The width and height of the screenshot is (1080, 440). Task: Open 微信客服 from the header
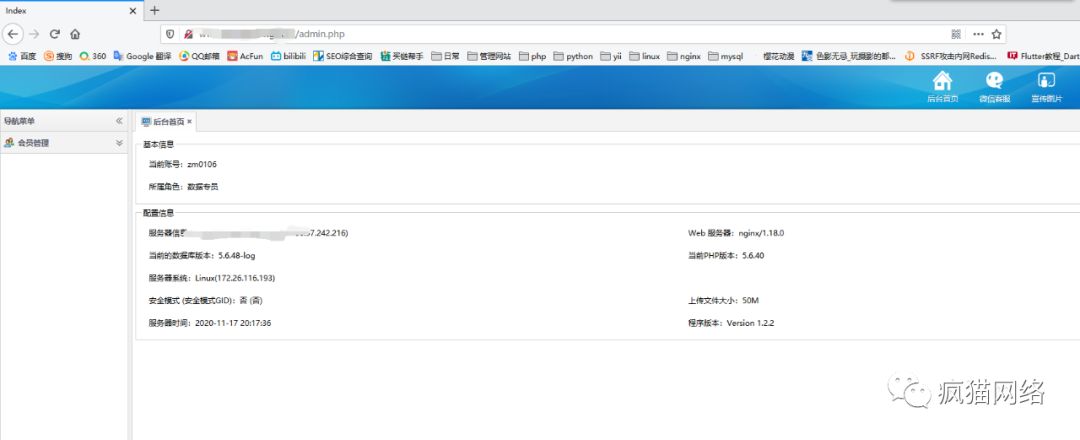[995, 87]
